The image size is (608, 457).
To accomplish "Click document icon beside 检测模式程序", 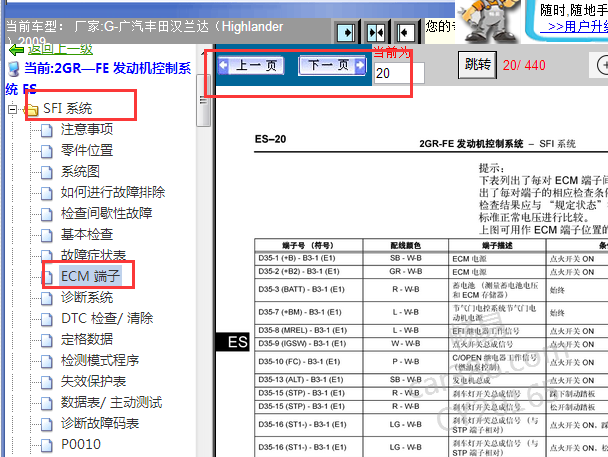I will click(x=47, y=362).
